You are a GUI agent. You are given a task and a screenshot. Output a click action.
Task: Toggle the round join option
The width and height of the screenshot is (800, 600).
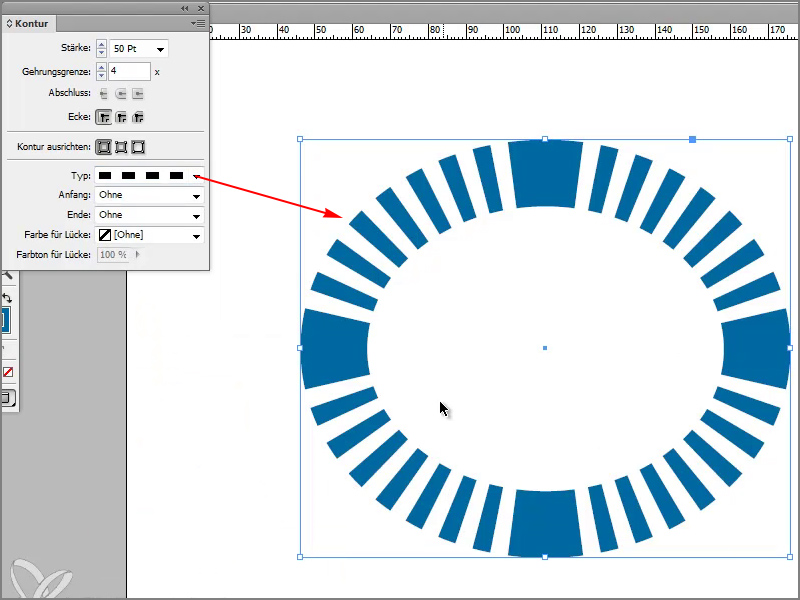(x=121, y=117)
